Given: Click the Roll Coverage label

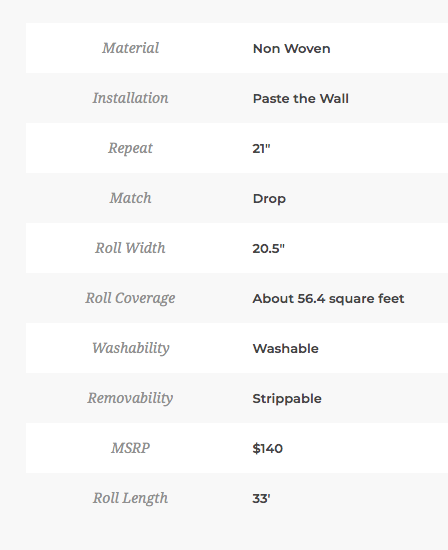Looking at the screenshot, I should tap(131, 299).
